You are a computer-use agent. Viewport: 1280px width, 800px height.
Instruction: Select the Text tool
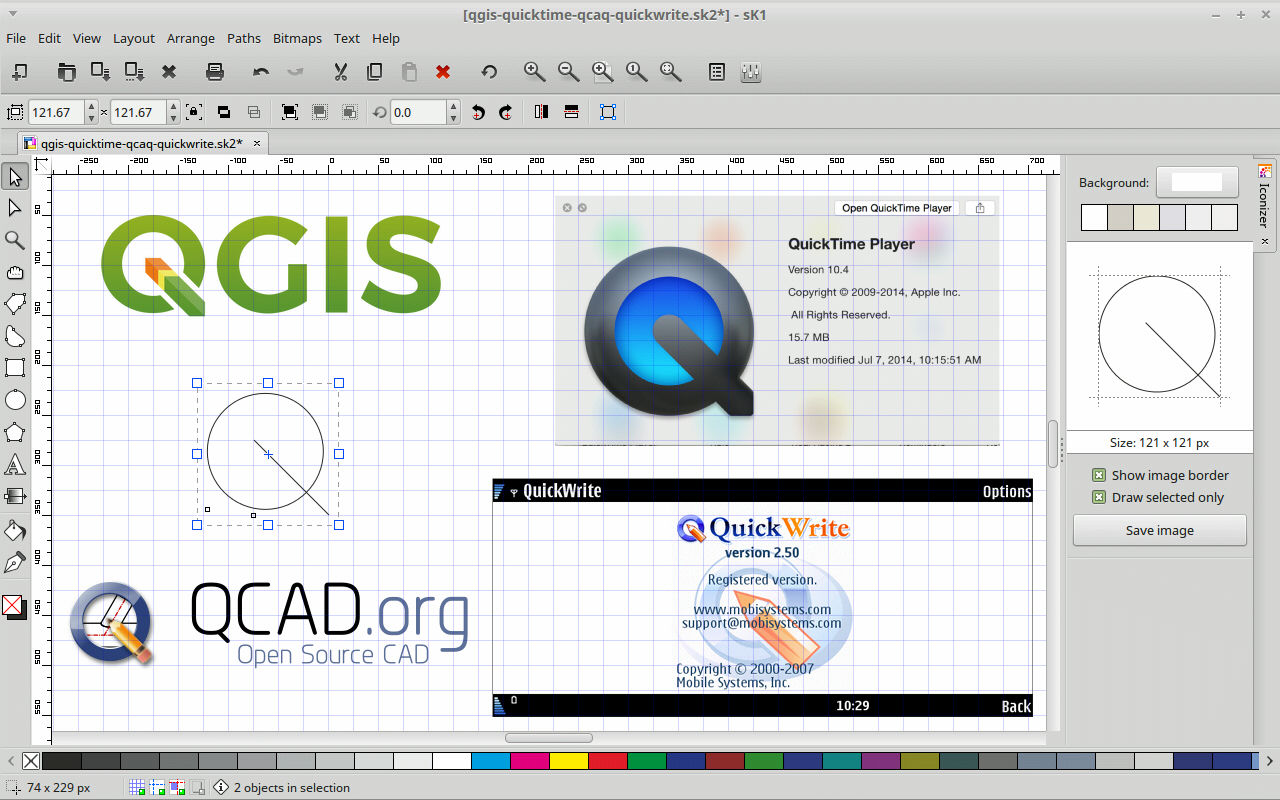[x=15, y=464]
